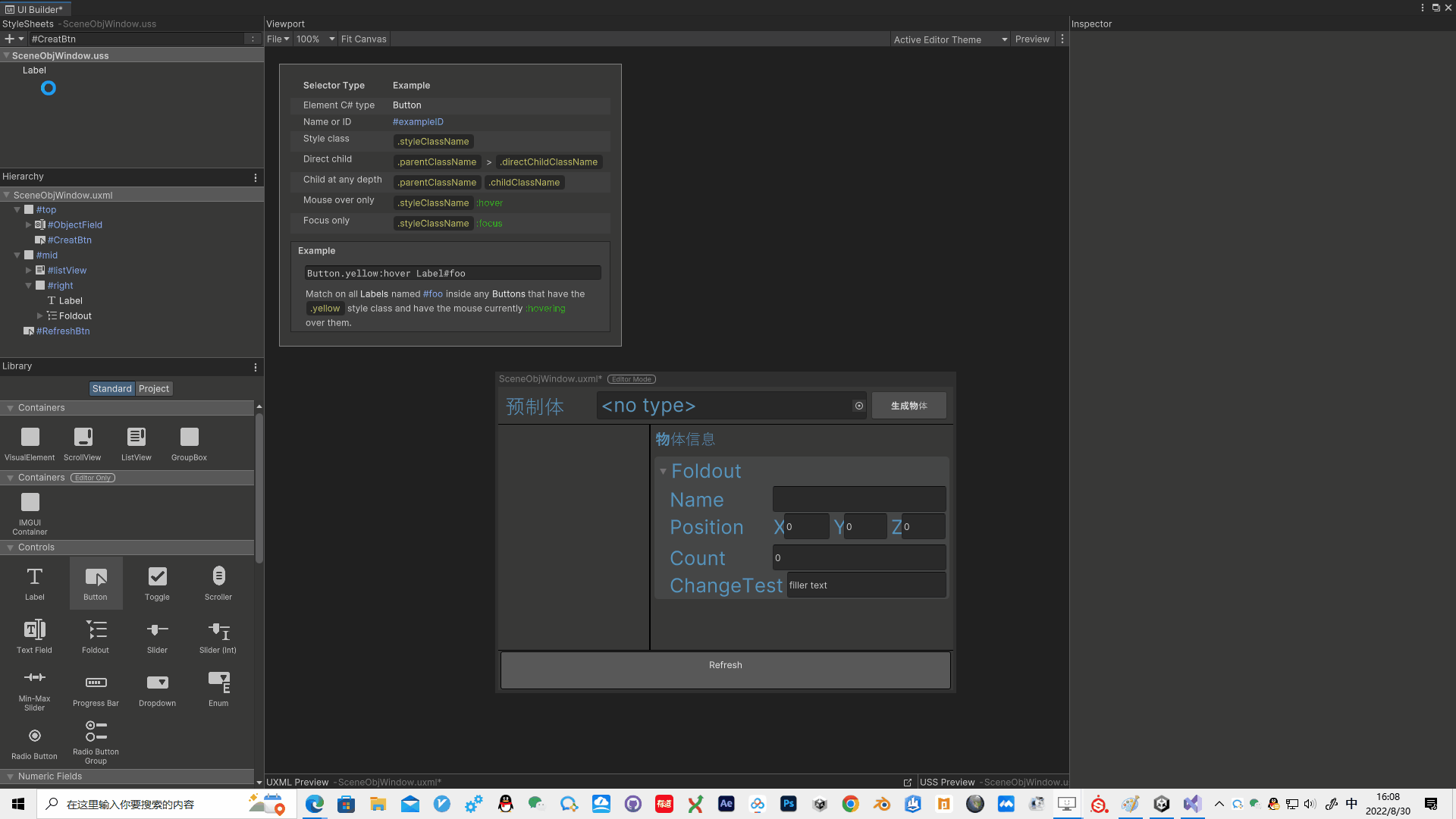
Task: Click the ChangeTest filler text field
Action: (866, 585)
